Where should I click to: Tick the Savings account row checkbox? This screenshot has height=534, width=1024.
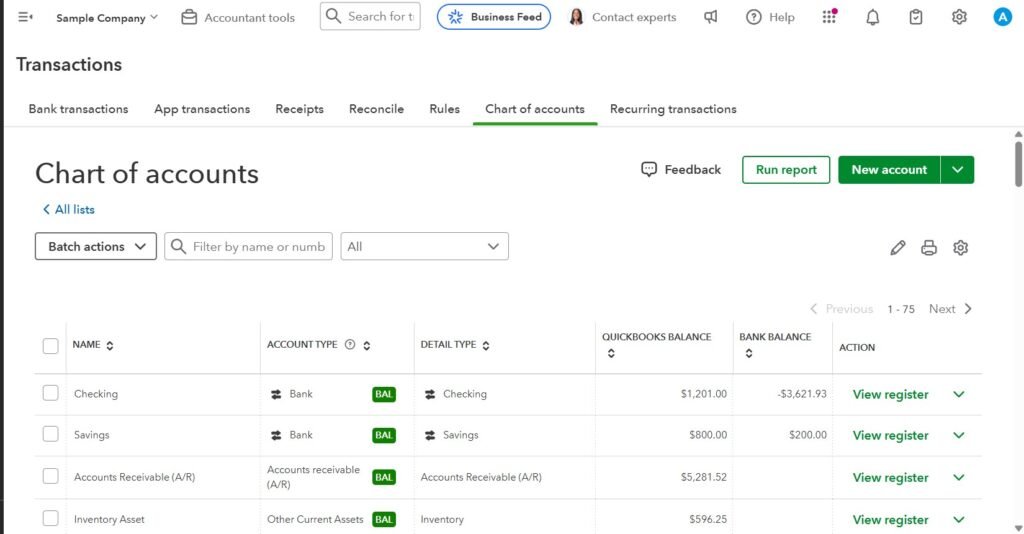51,434
